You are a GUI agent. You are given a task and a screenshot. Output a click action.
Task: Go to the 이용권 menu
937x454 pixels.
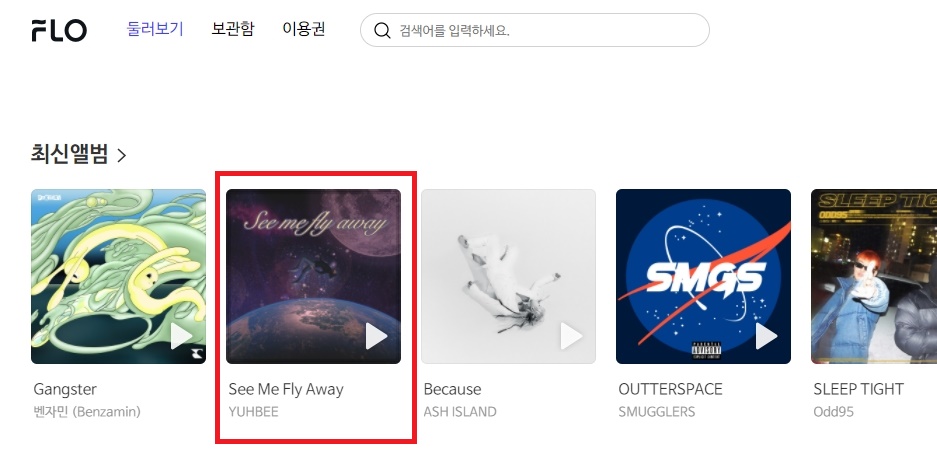(304, 29)
